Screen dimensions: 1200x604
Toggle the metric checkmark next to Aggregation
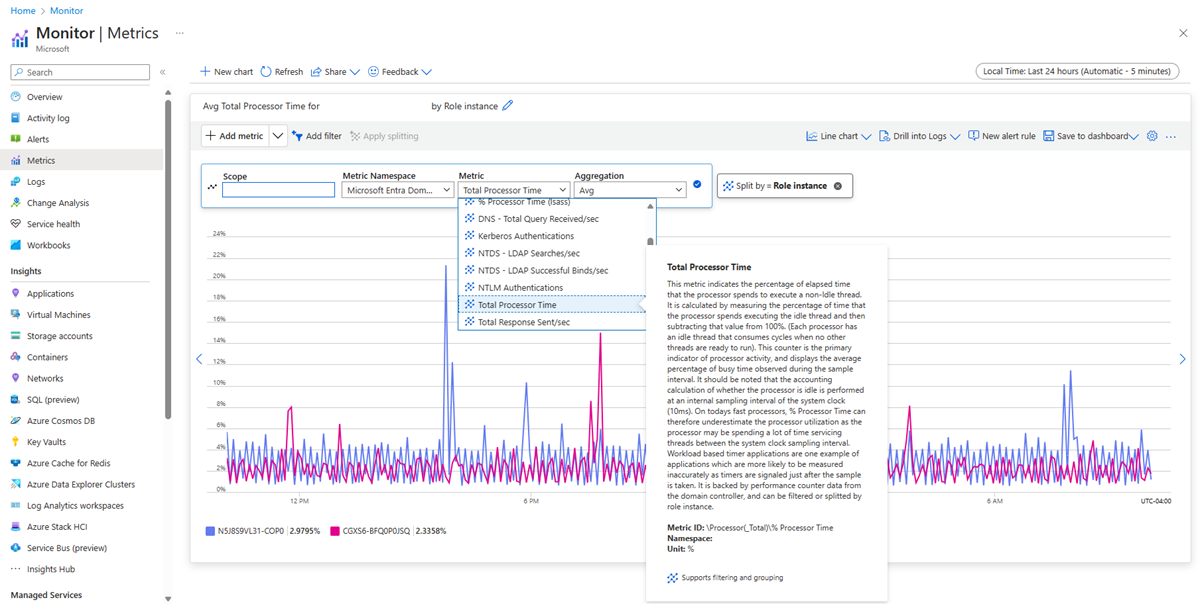pyautogui.click(x=697, y=184)
